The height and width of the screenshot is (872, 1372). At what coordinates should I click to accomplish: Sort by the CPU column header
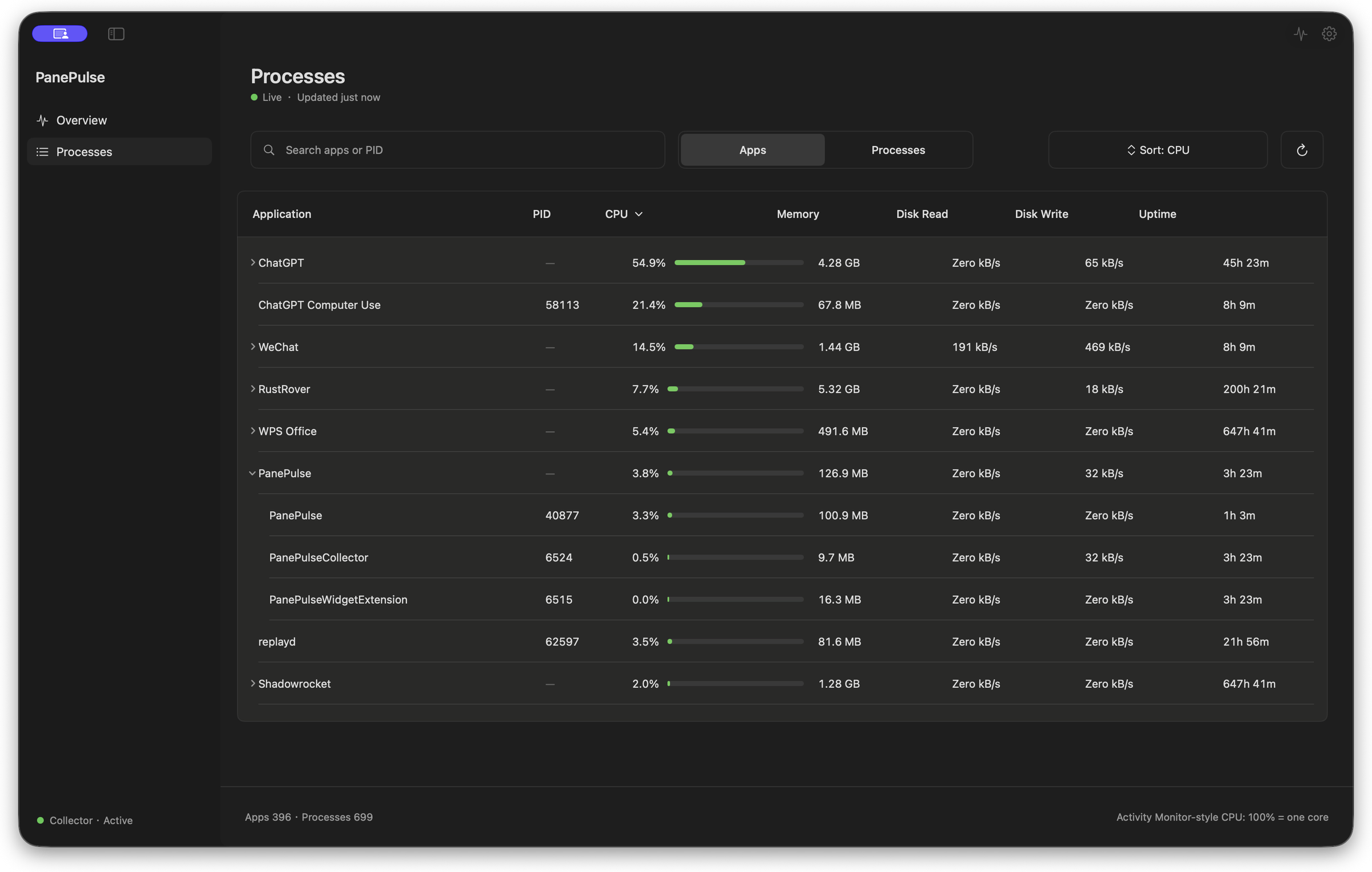624,214
